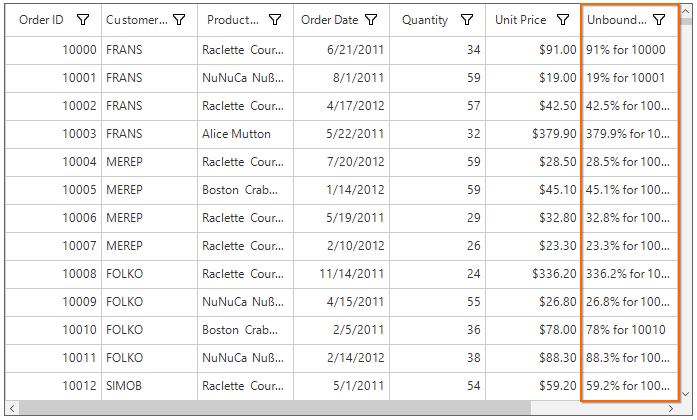Click the horizontal scrollbar right arrow
697x420 pixels.
(x=671, y=408)
